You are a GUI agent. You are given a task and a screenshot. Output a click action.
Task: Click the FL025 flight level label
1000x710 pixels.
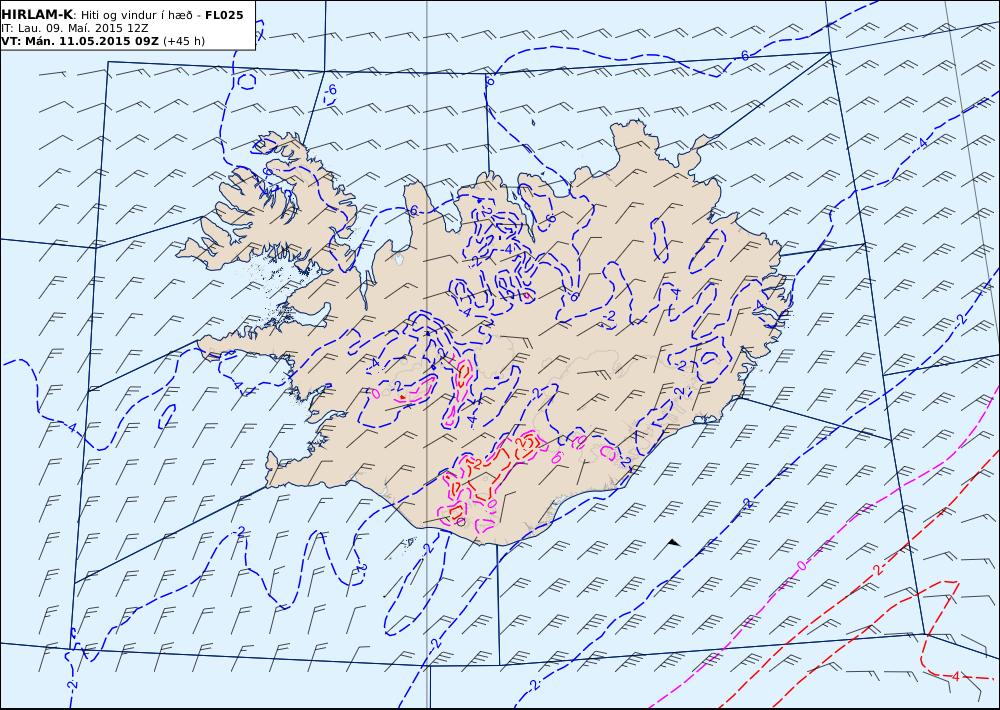point(224,15)
